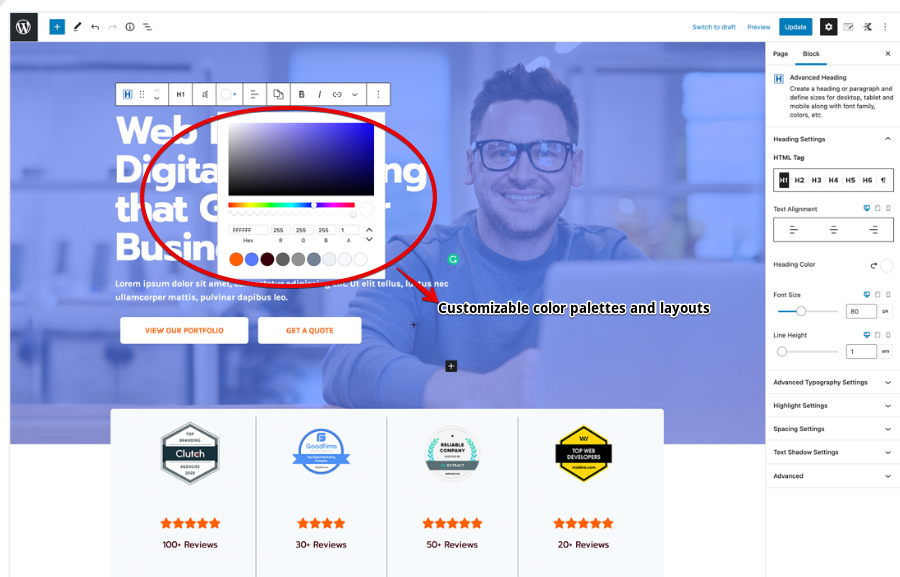Adjust the Font Size slider handle

coord(801,311)
